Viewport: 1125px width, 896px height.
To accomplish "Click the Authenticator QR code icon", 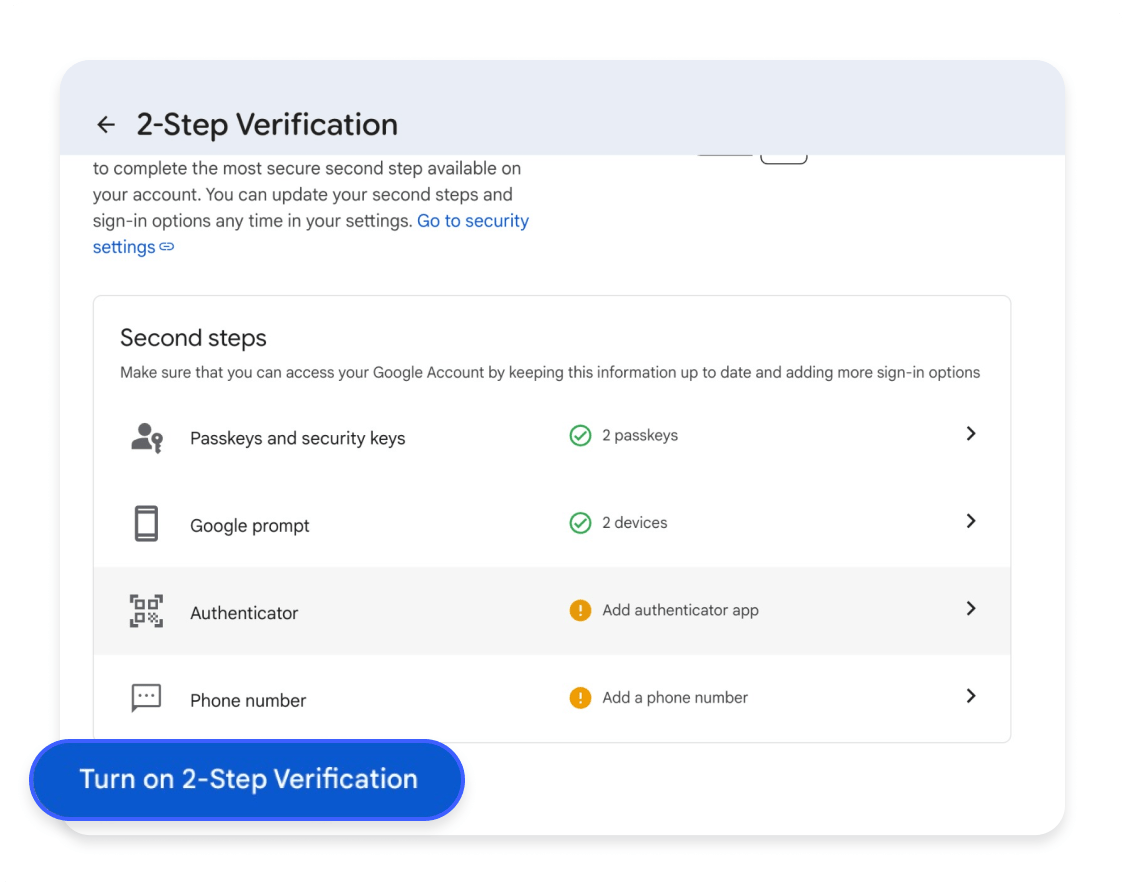I will [146, 611].
